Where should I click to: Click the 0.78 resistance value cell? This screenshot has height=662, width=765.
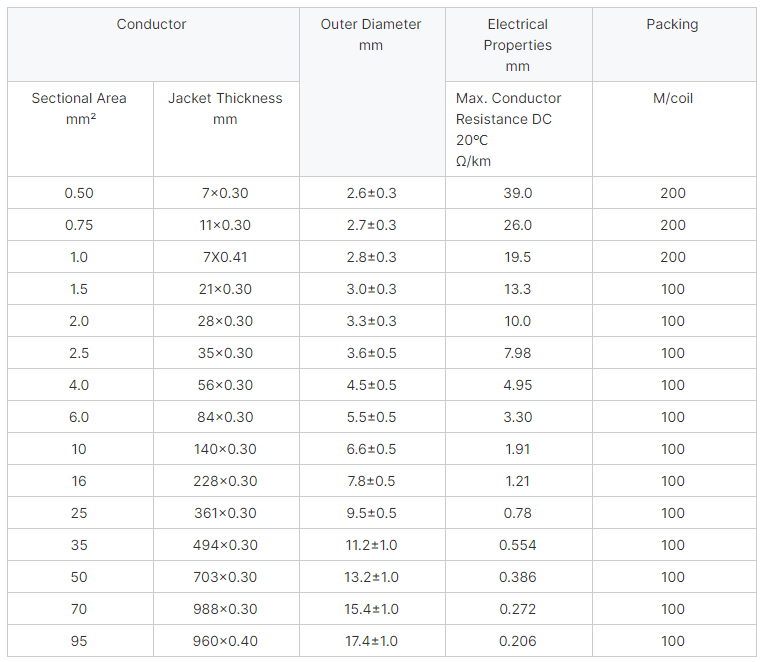tap(518, 513)
